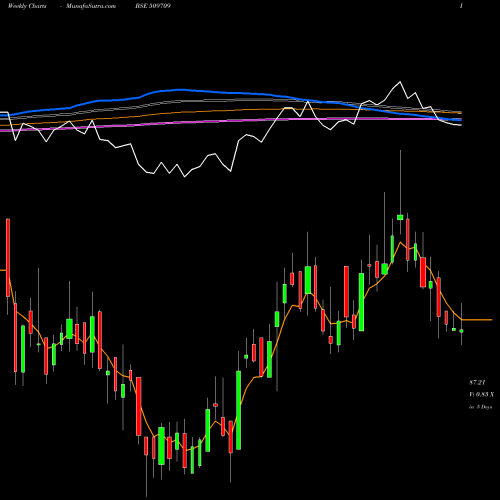Screen dimensions: 500x500
Task: Click the white oscillating indicator line peak
Action: coord(400,82)
